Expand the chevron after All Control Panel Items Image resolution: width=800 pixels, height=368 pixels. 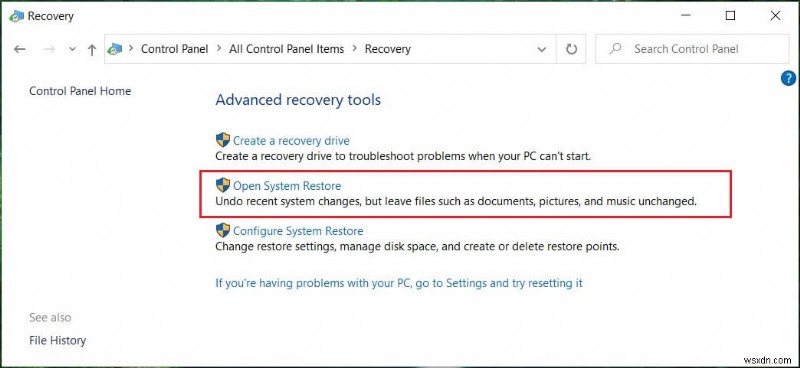(x=355, y=49)
